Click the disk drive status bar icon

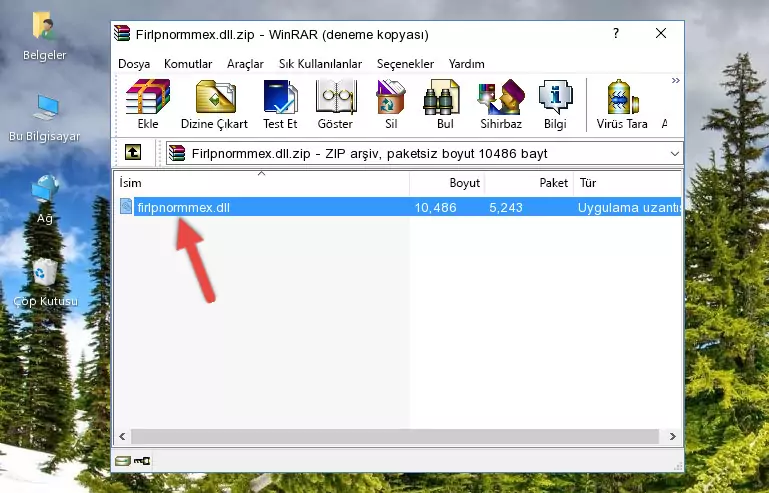pos(123,461)
